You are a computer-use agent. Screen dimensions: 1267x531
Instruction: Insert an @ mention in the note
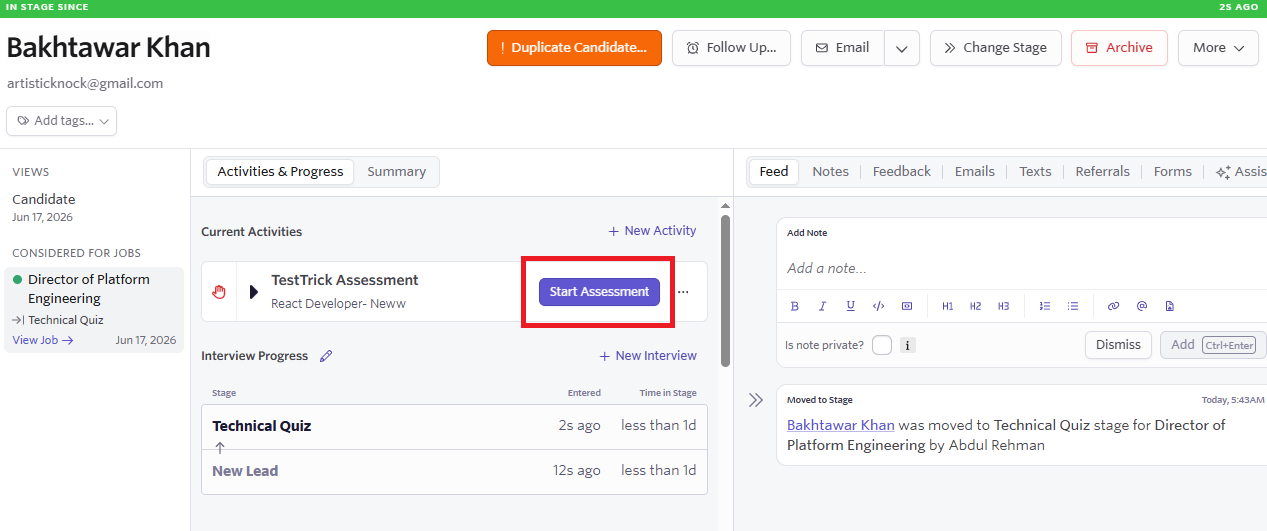pos(1141,306)
